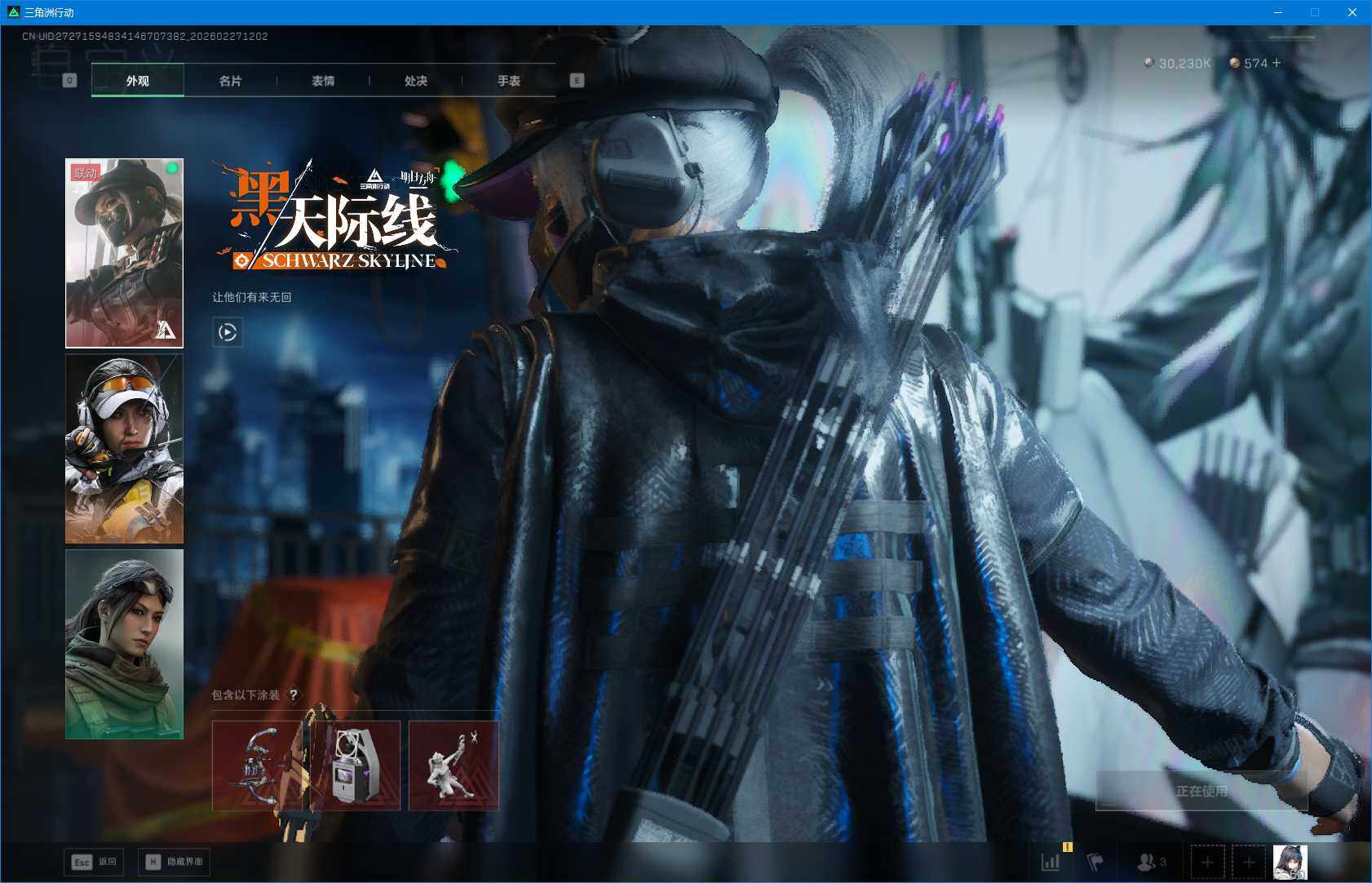Open the 处决 tab
Viewport: 1372px width, 883px height.
tap(416, 81)
